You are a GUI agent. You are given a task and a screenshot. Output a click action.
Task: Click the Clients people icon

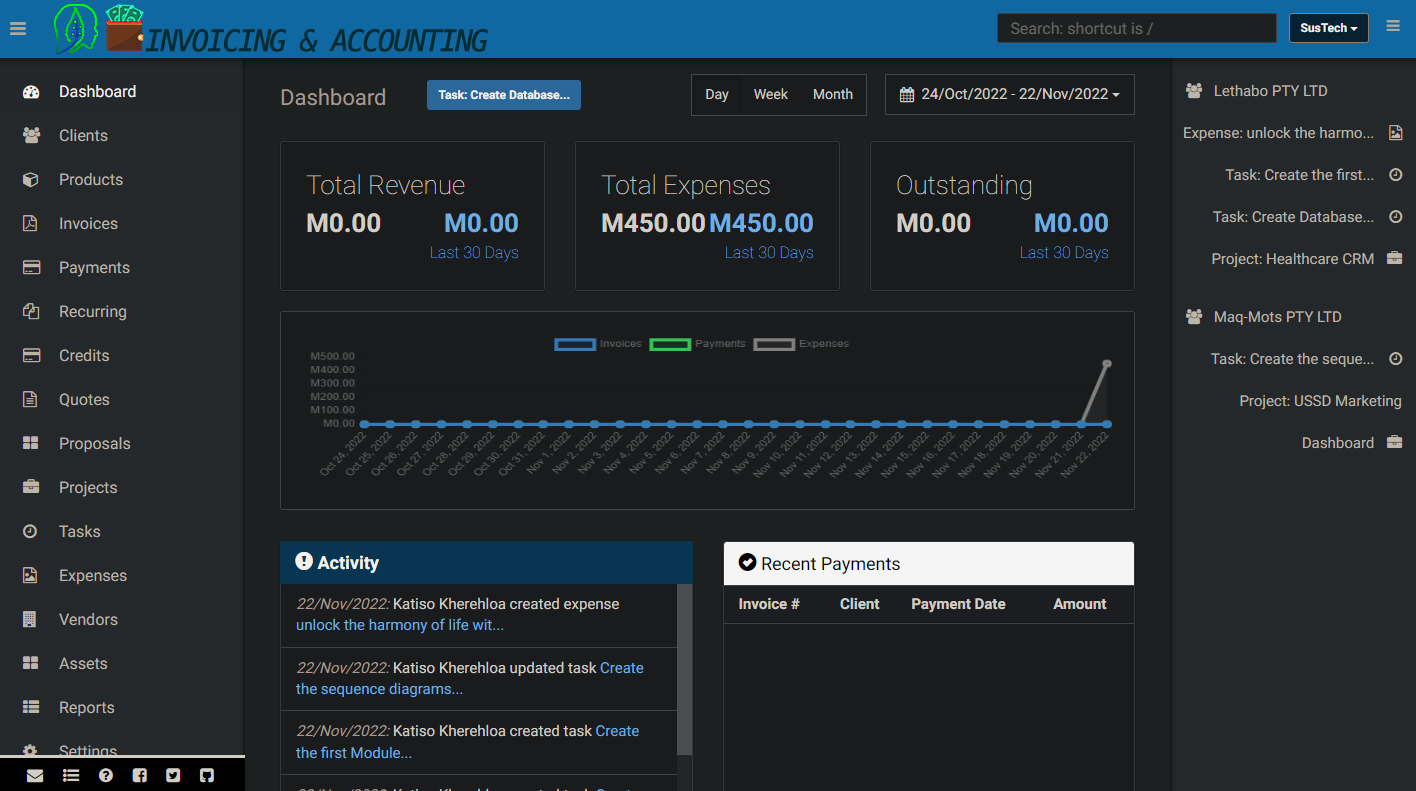pos(31,136)
